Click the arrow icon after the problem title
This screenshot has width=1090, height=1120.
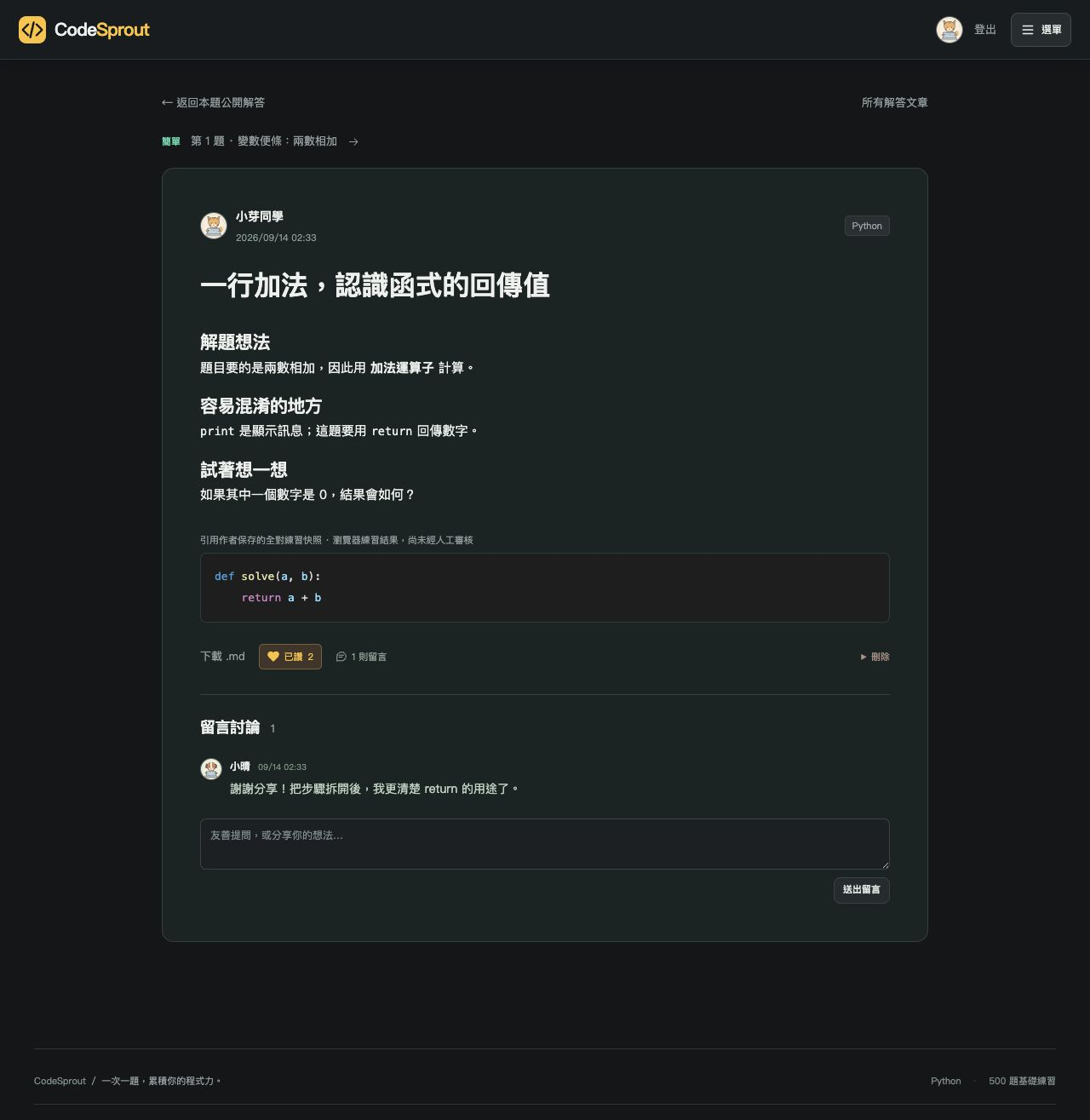coord(353,141)
